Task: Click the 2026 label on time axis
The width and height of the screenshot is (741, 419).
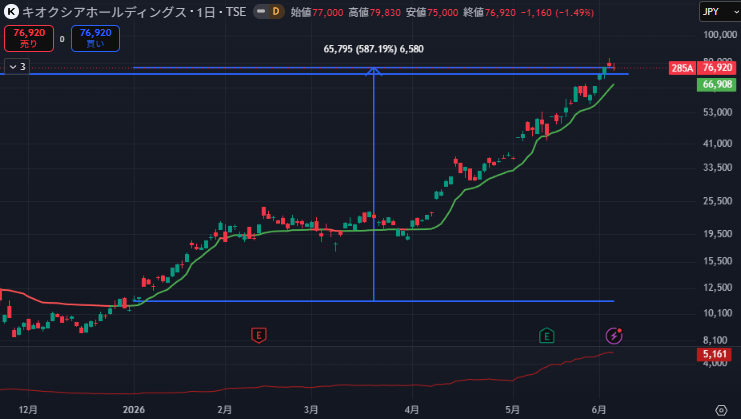Action: pos(134,410)
